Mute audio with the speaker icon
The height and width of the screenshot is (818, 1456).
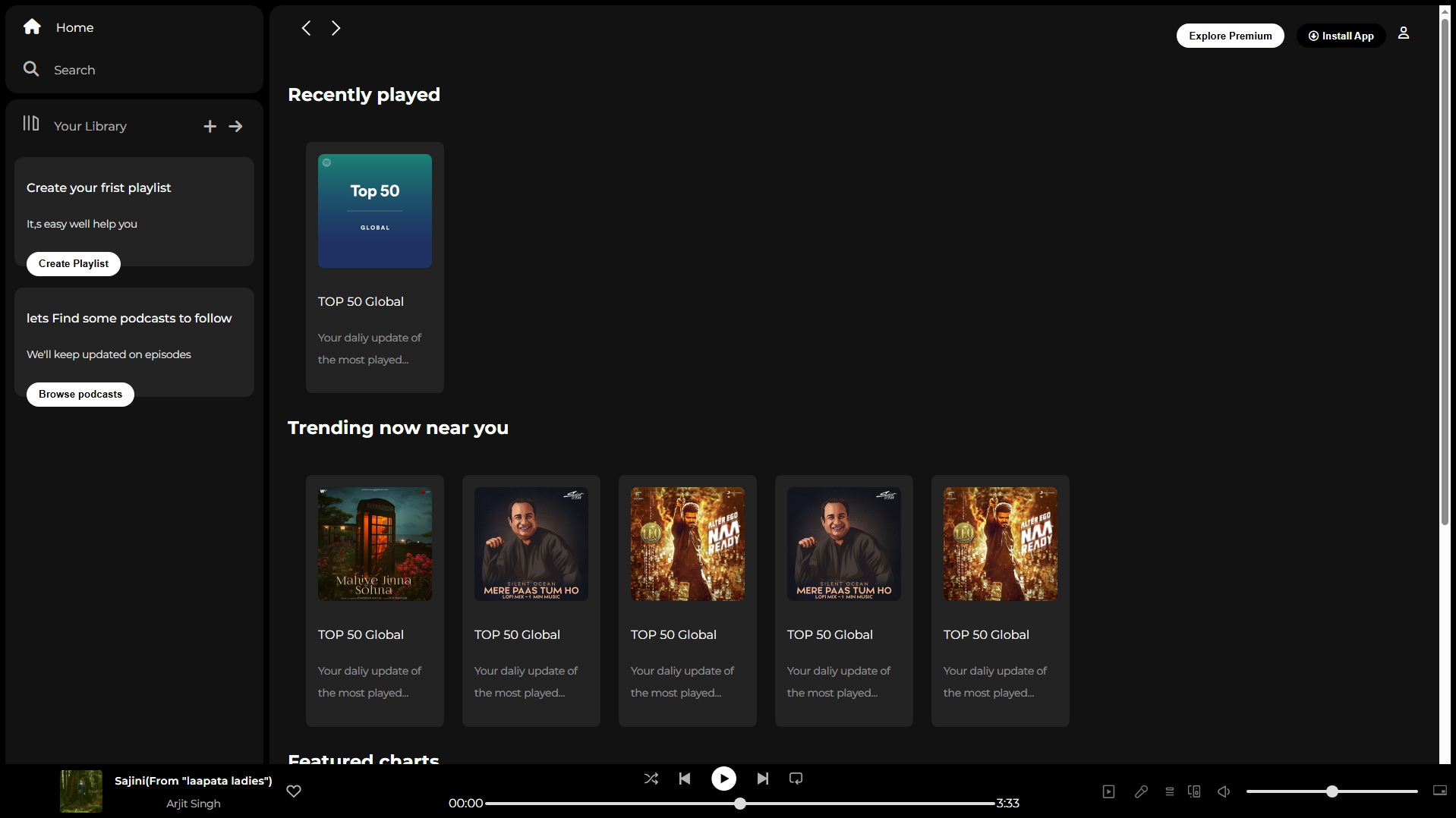coord(1224,791)
